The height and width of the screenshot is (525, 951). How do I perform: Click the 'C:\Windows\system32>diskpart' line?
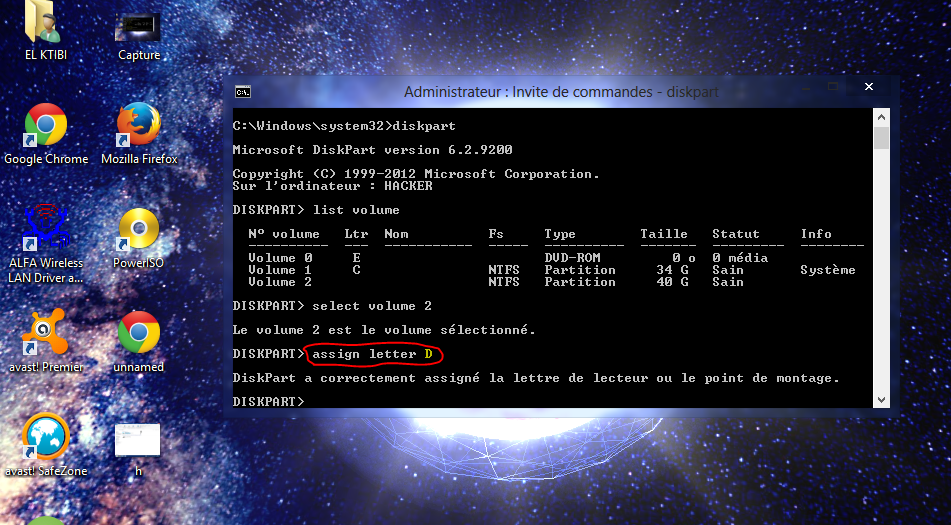click(x=344, y=126)
